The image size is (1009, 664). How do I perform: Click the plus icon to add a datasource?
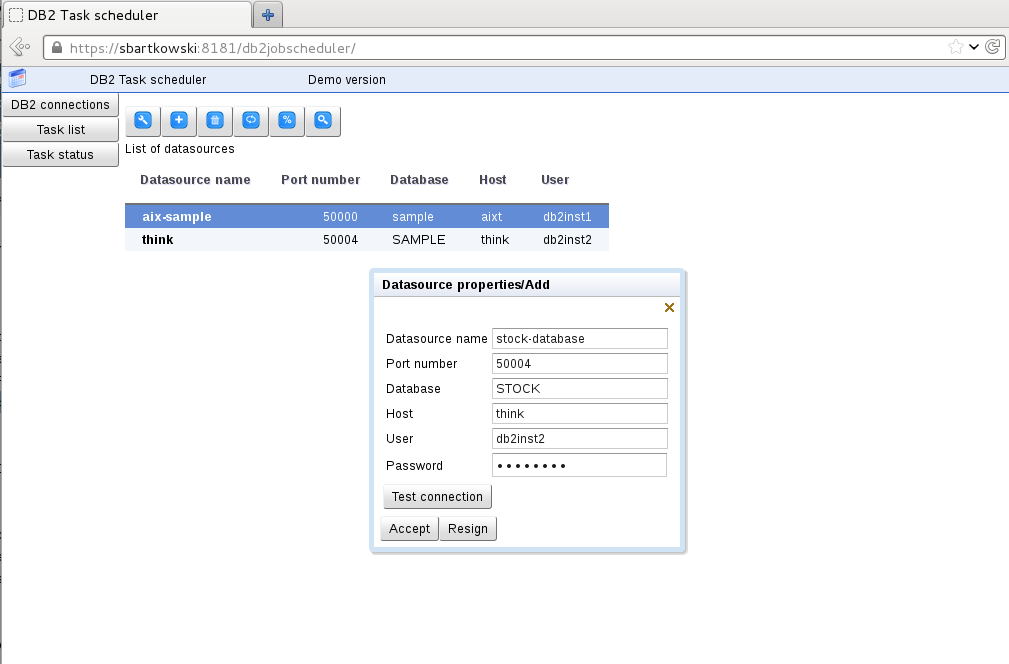coord(178,120)
